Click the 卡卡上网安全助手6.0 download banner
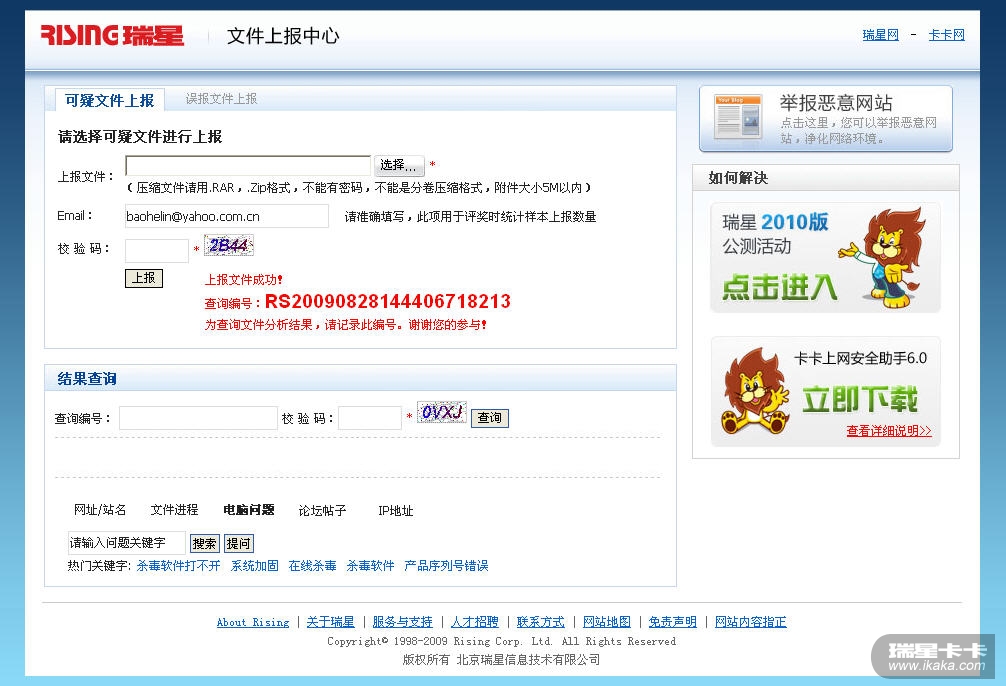The height and width of the screenshot is (686, 1006). pos(826,391)
